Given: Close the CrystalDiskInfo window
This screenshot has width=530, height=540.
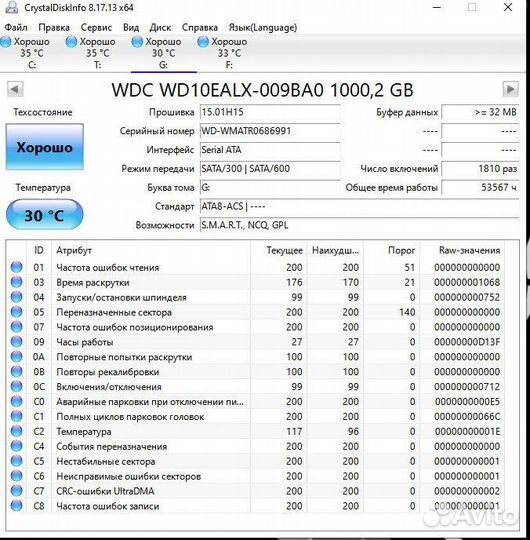Looking at the screenshot, I should point(508,7).
